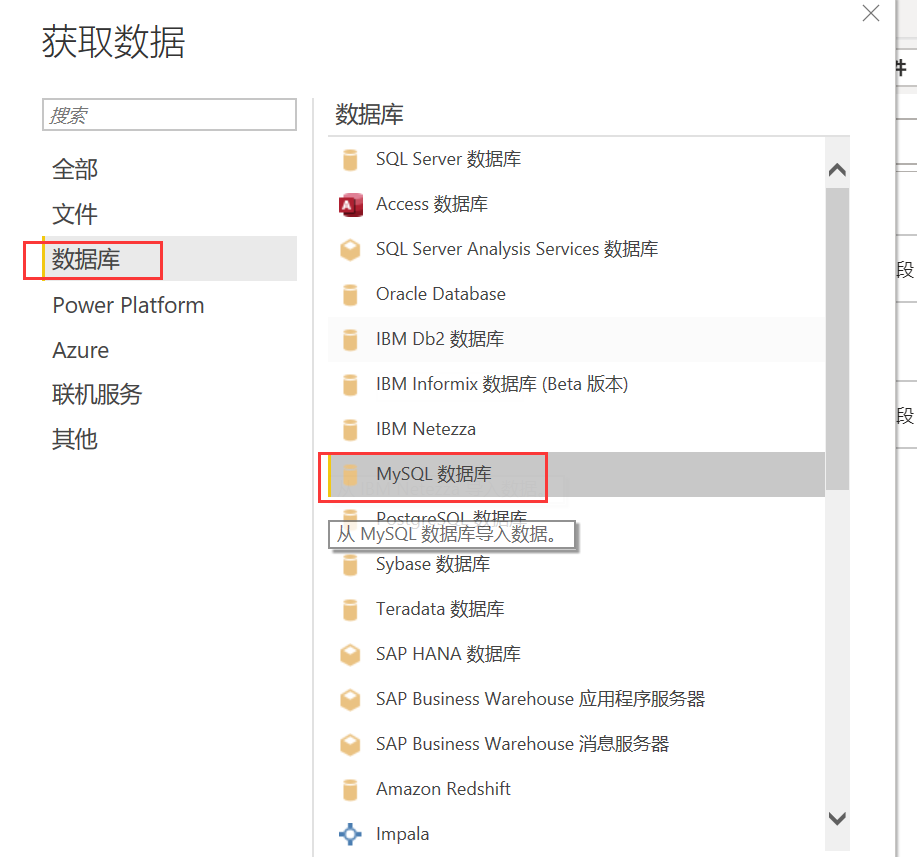Click the SQL Server database cylinder icon
This screenshot has width=917, height=857.
click(x=350, y=159)
